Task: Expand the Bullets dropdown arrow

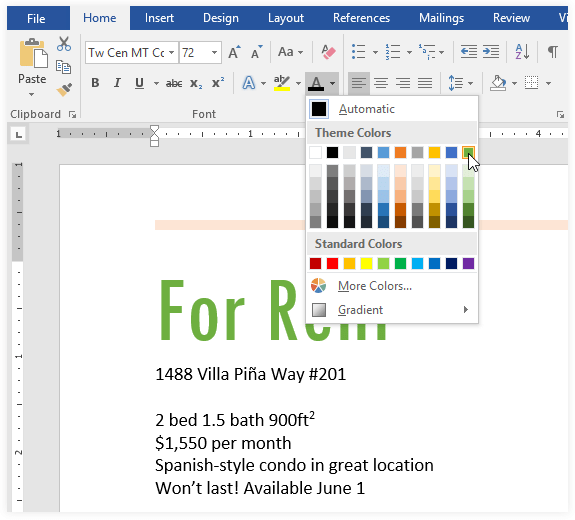Action: click(375, 52)
